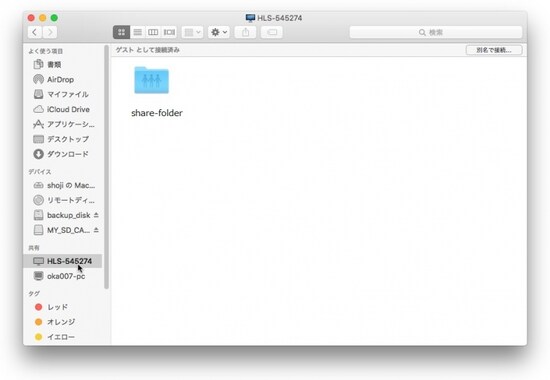
Task: Click the Share toolbar icon
Action: (x=246, y=32)
